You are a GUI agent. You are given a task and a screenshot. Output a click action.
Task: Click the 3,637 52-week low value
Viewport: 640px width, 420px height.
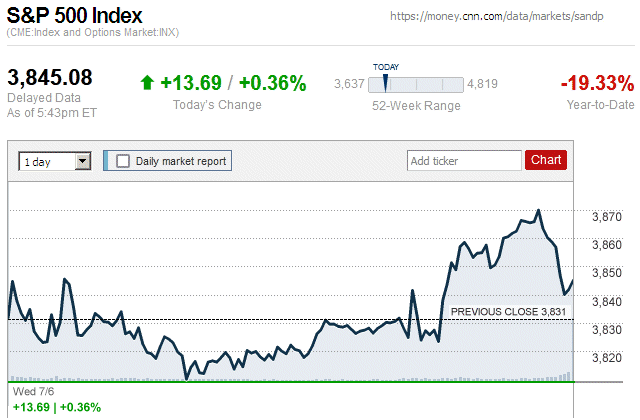click(349, 84)
